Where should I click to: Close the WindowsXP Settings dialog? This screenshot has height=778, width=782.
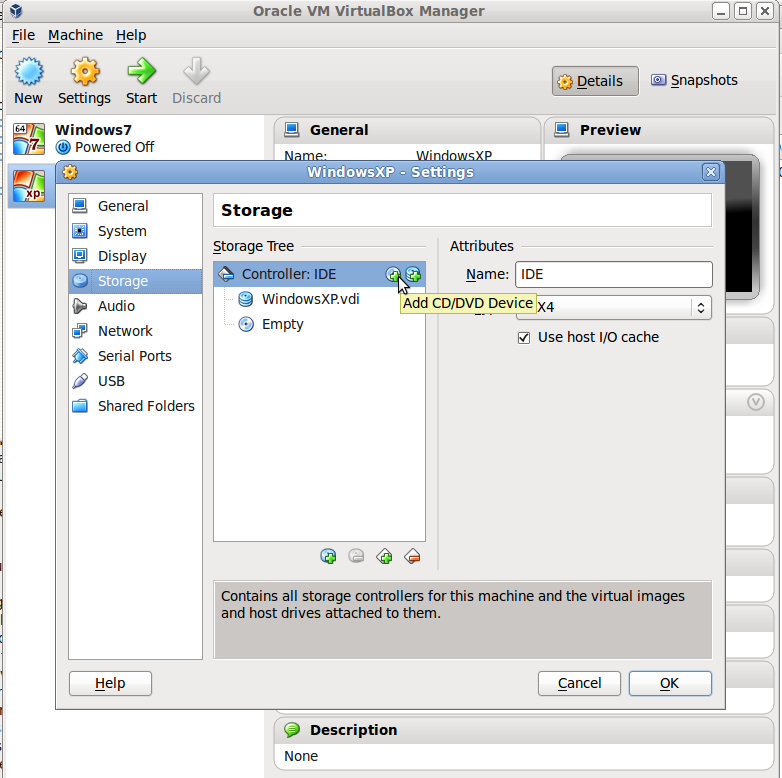tap(711, 172)
